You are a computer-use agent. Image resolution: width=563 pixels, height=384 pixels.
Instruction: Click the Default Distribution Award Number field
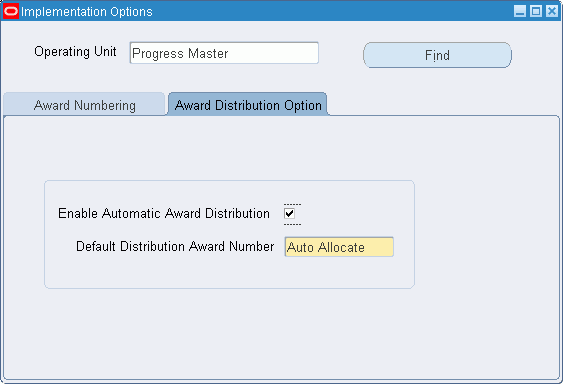coord(339,247)
